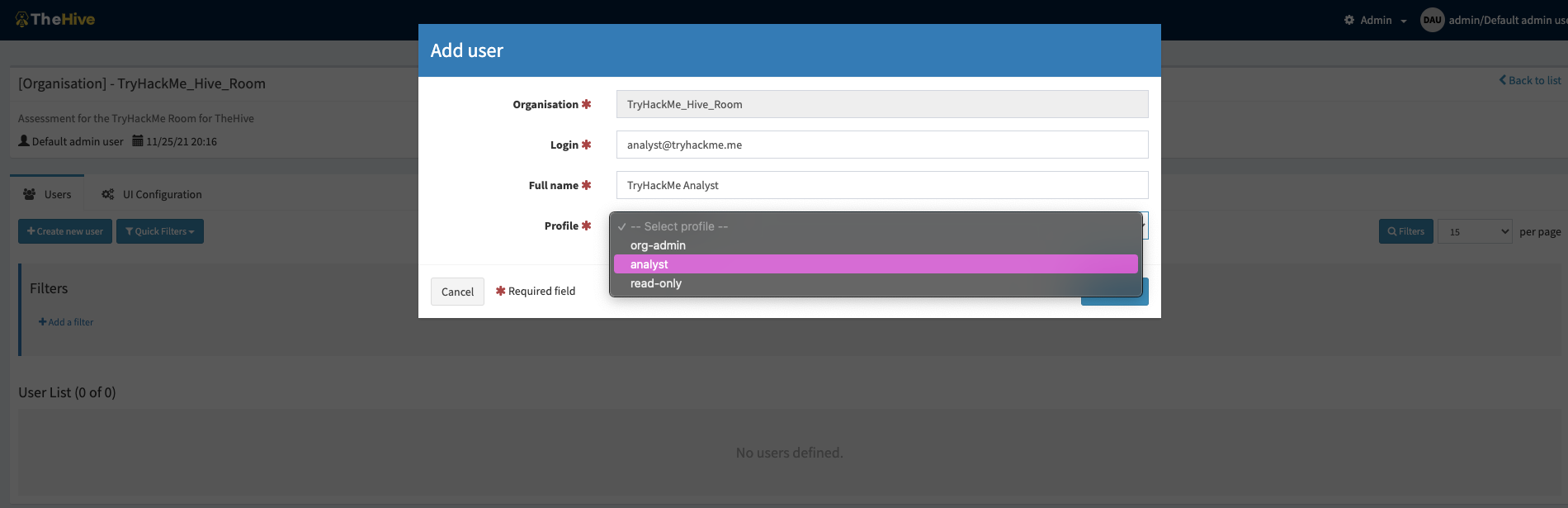This screenshot has width=1568, height=508.
Task: Switch to the UI Configuration tab
Action: [x=162, y=194]
